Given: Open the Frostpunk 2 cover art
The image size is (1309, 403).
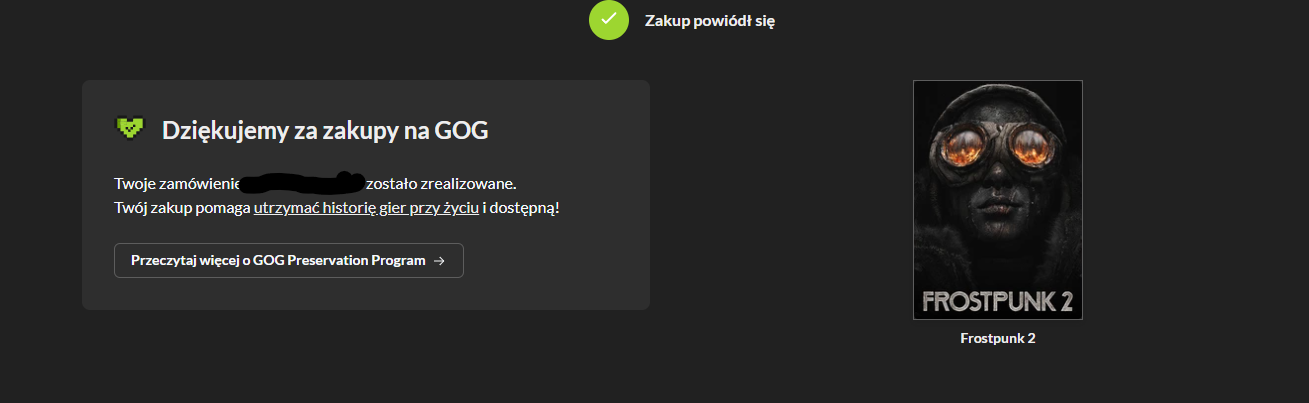Looking at the screenshot, I should click(998, 200).
